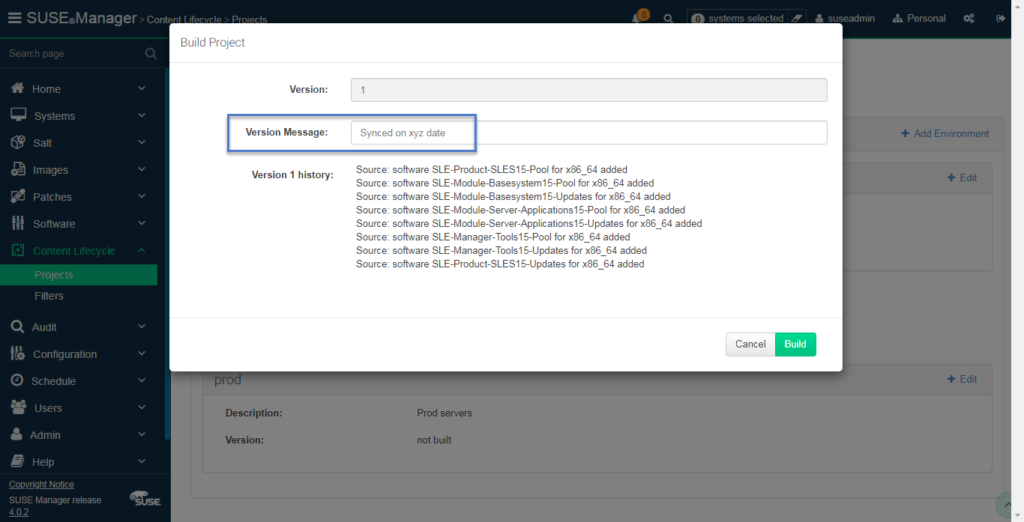
Task: Expand the Patches menu chevron
Action: [x=142, y=196]
